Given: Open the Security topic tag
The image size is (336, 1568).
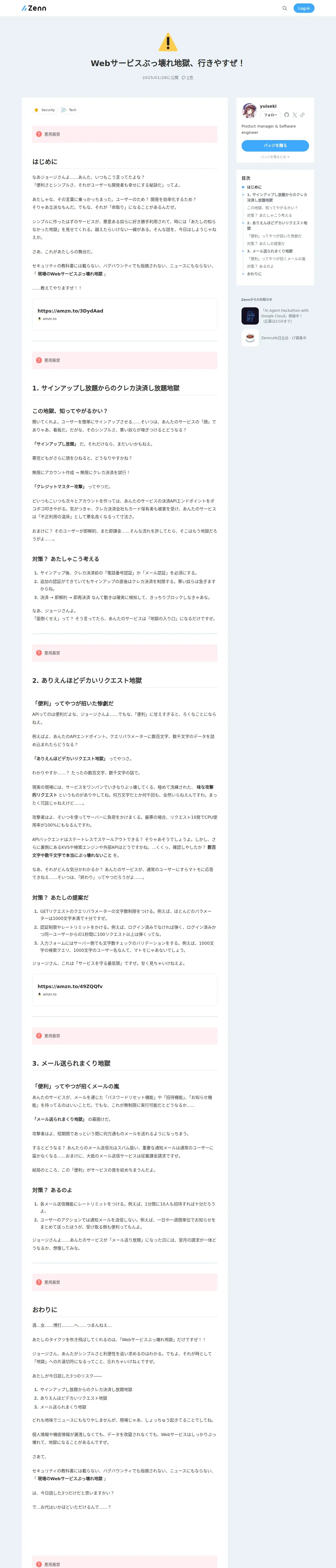Looking at the screenshot, I should [x=44, y=110].
